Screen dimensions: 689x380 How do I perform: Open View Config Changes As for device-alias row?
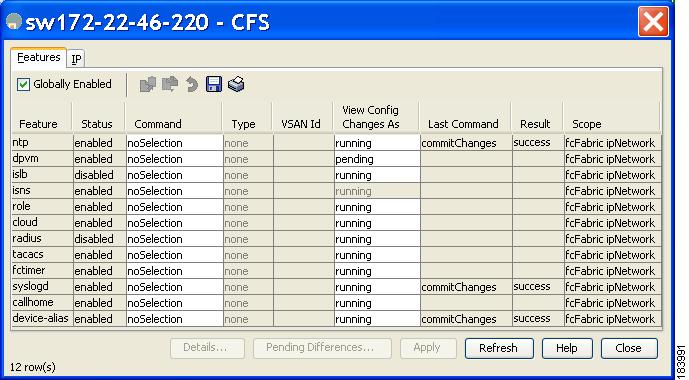pyautogui.click(x=377, y=319)
